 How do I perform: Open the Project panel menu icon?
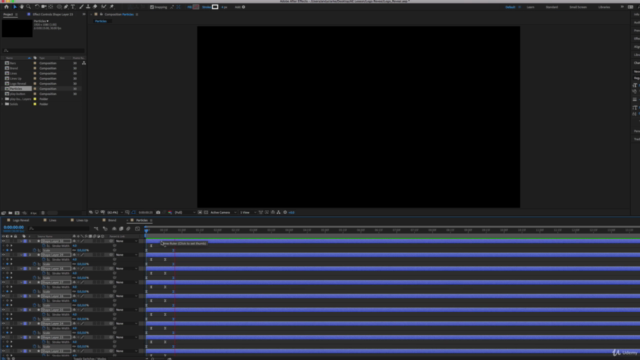click(x=16, y=14)
